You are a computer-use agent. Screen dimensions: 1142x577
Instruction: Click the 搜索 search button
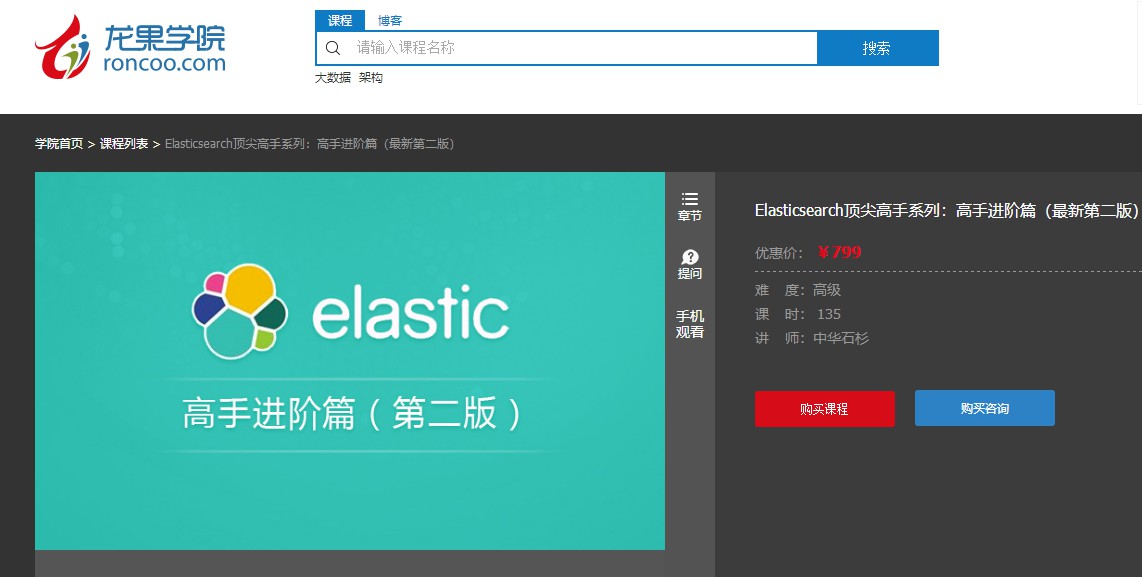878,48
